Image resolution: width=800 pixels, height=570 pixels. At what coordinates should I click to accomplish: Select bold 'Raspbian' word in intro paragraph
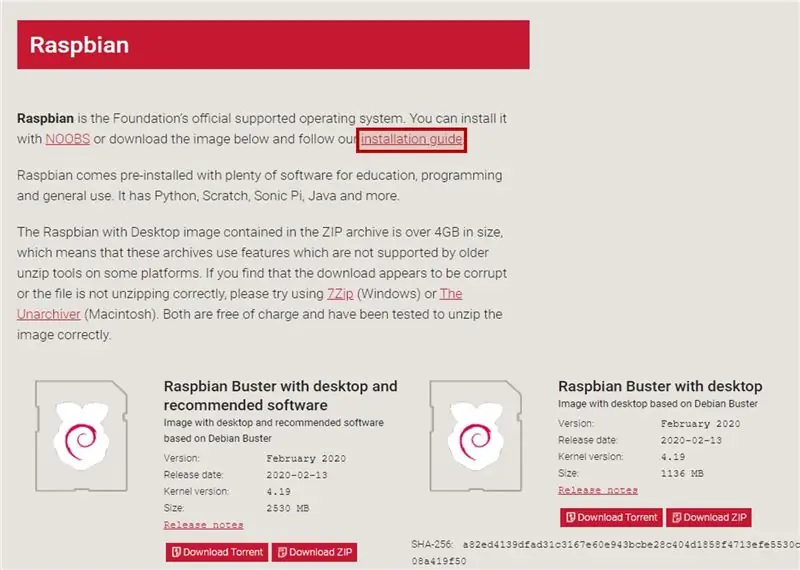tap(45, 118)
